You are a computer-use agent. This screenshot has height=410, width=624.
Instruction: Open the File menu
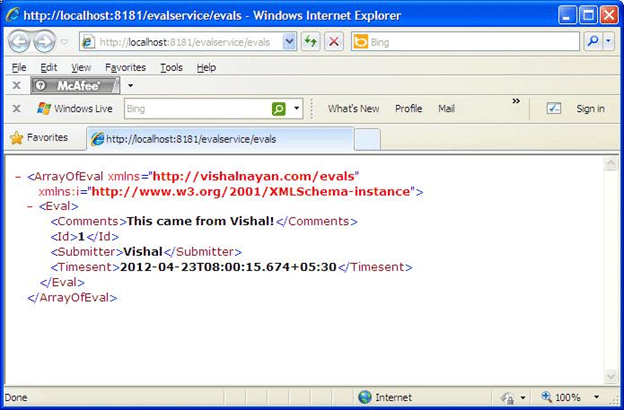[x=19, y=68]
